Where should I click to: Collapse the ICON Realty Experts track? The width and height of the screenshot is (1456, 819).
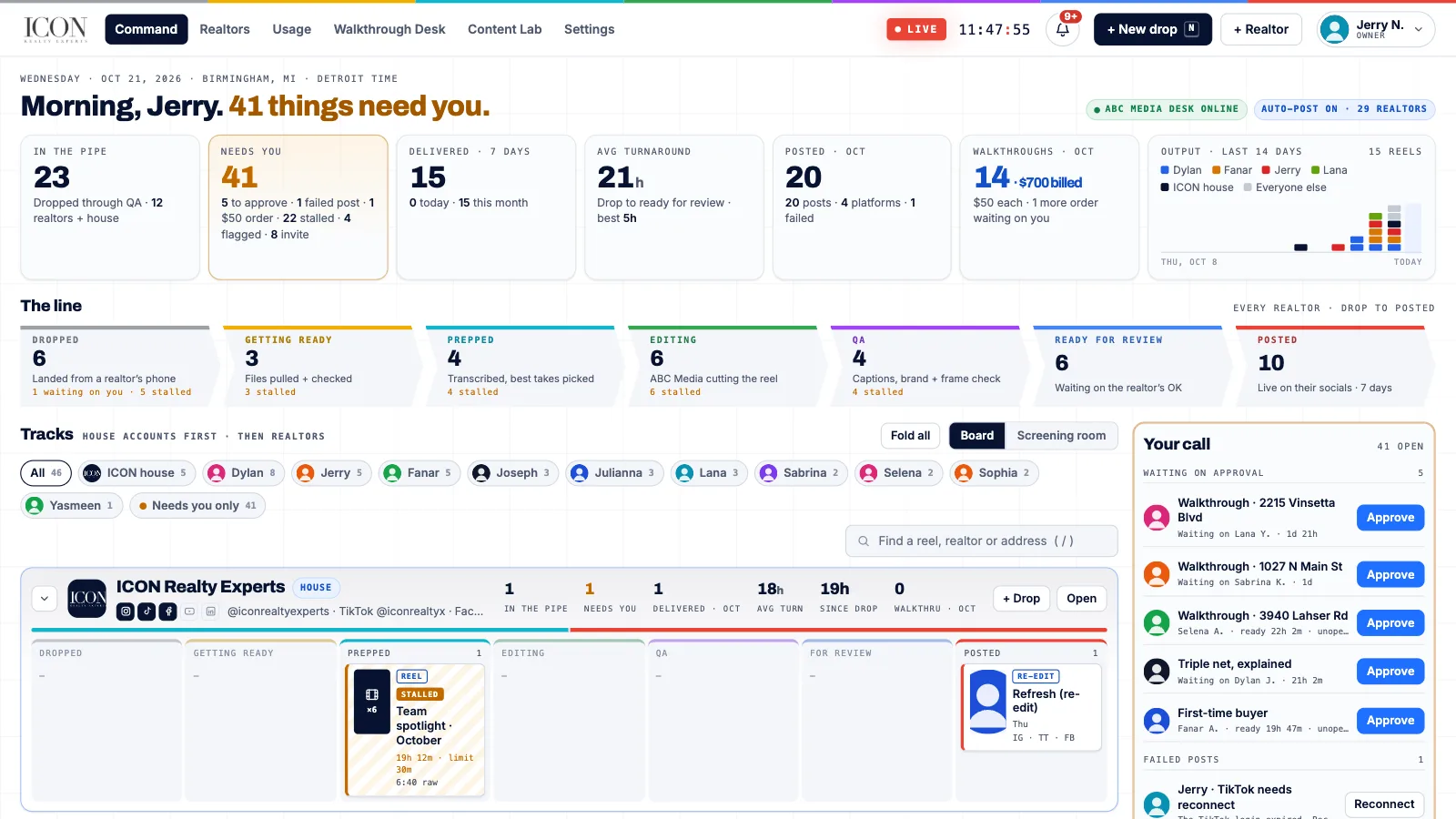[45, 599]
